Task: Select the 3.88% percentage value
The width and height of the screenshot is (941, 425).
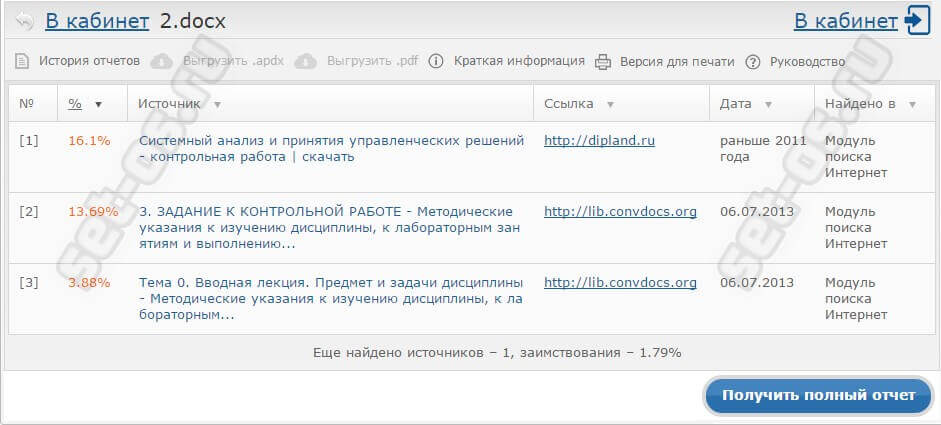Action: pos(89,282)
